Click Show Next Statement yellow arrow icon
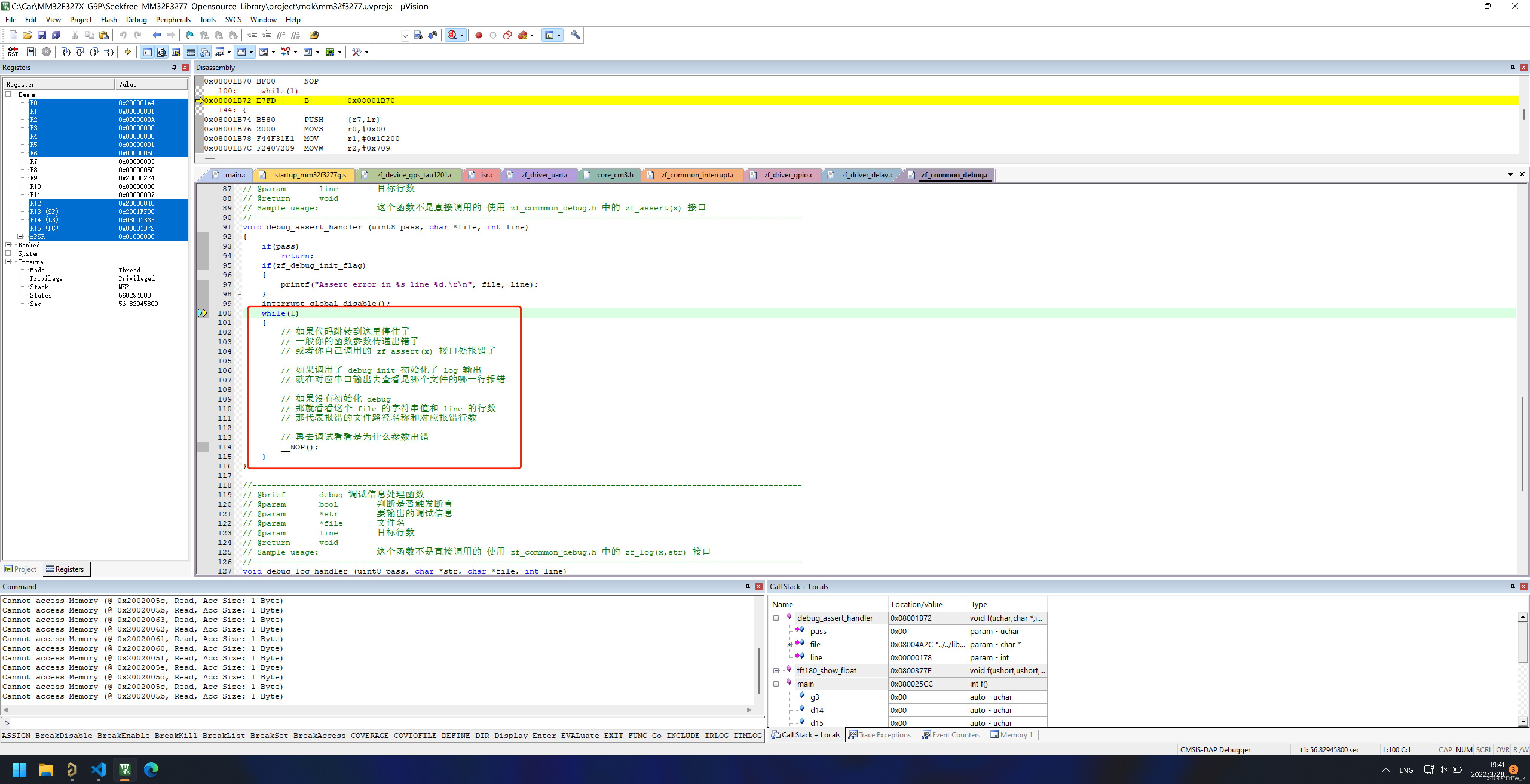The width and height of the screenshot is (1530, 784). [128, 52]
